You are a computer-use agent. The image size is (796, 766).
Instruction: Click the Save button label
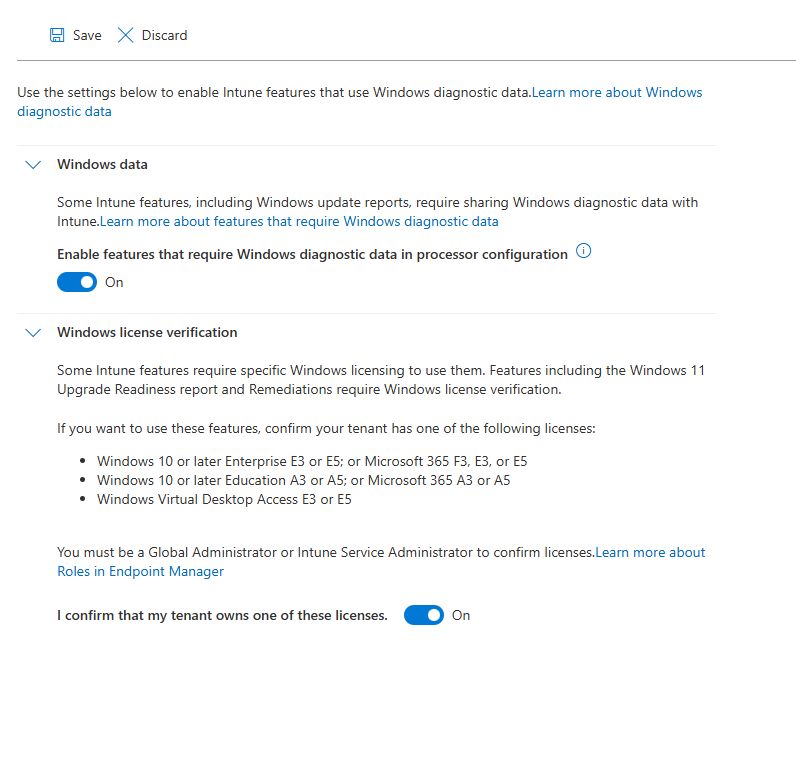click(x=87, y=35)
